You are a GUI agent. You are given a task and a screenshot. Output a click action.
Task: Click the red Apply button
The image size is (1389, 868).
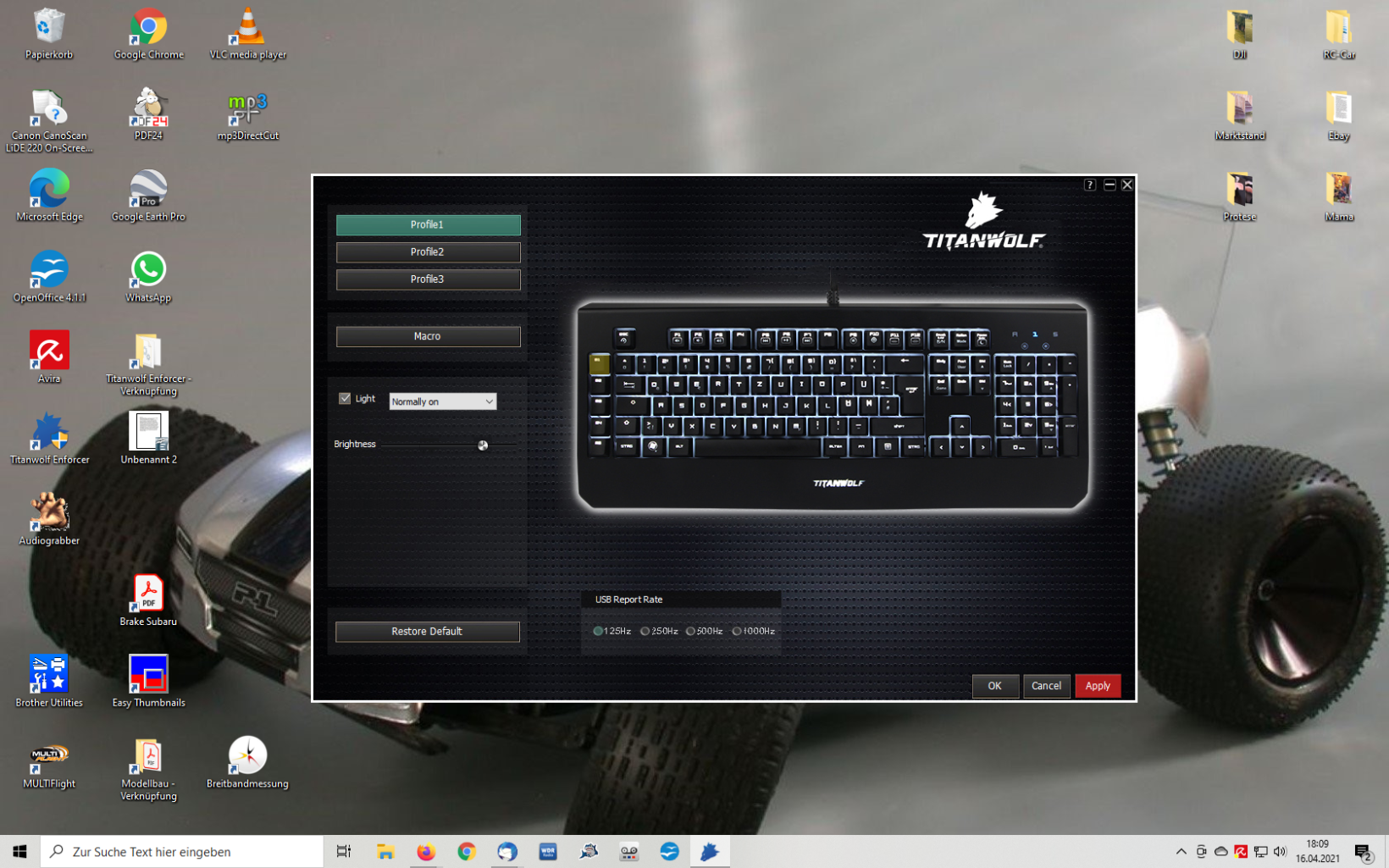(1098, 686)
